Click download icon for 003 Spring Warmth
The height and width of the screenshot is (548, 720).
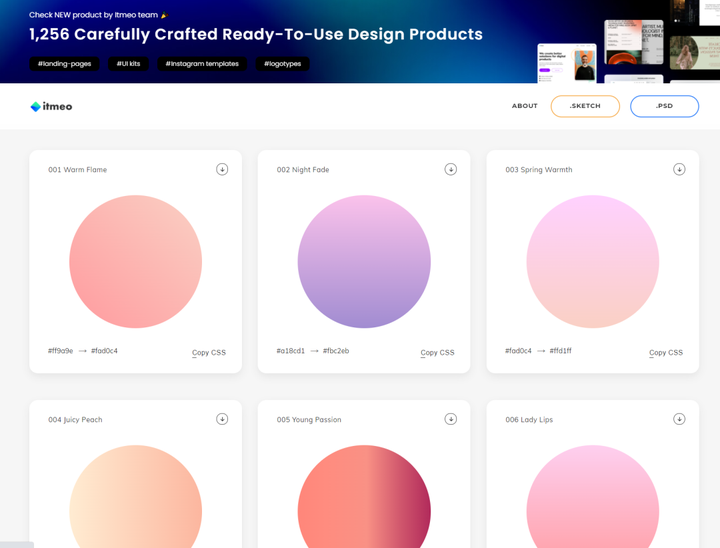point(679,169)
